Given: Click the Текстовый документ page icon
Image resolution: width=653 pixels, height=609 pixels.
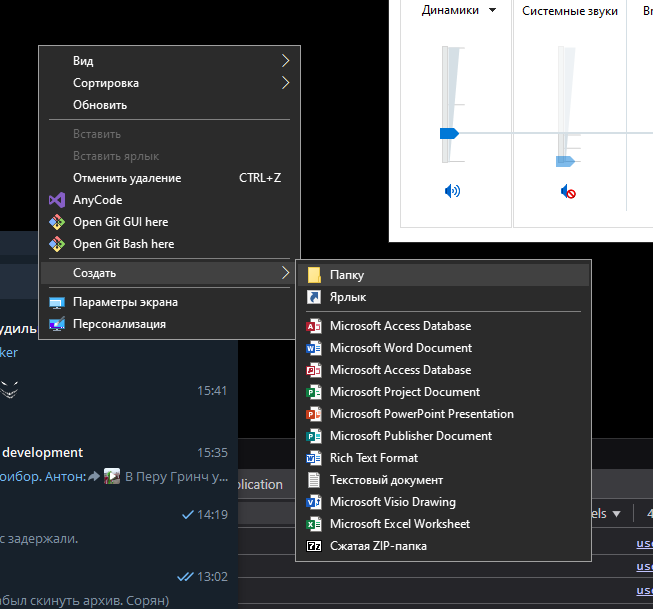Looking at the screenshot, I should [x=314, y=480].
